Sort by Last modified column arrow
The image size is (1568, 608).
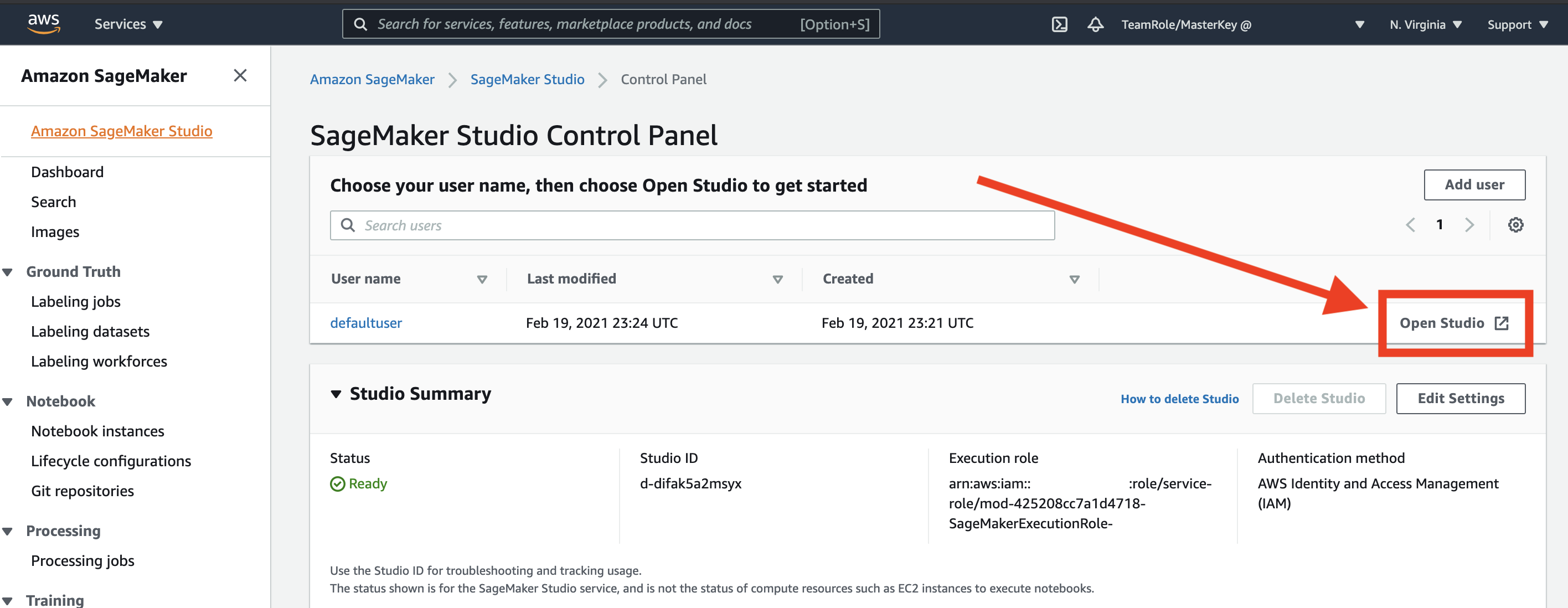point(777,279)
